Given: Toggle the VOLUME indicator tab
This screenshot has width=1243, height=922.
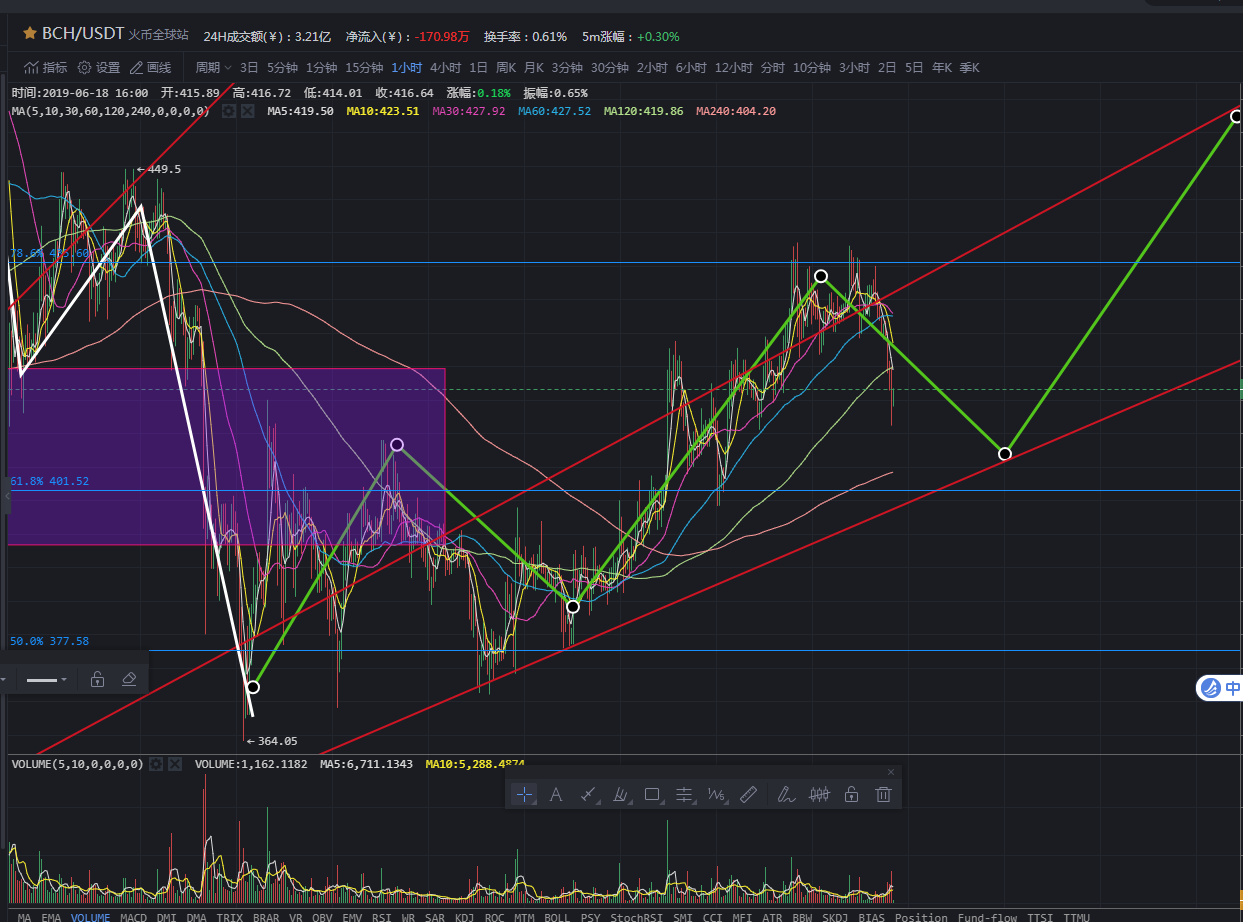Looking at the screenshot, I should coord(90,917).
